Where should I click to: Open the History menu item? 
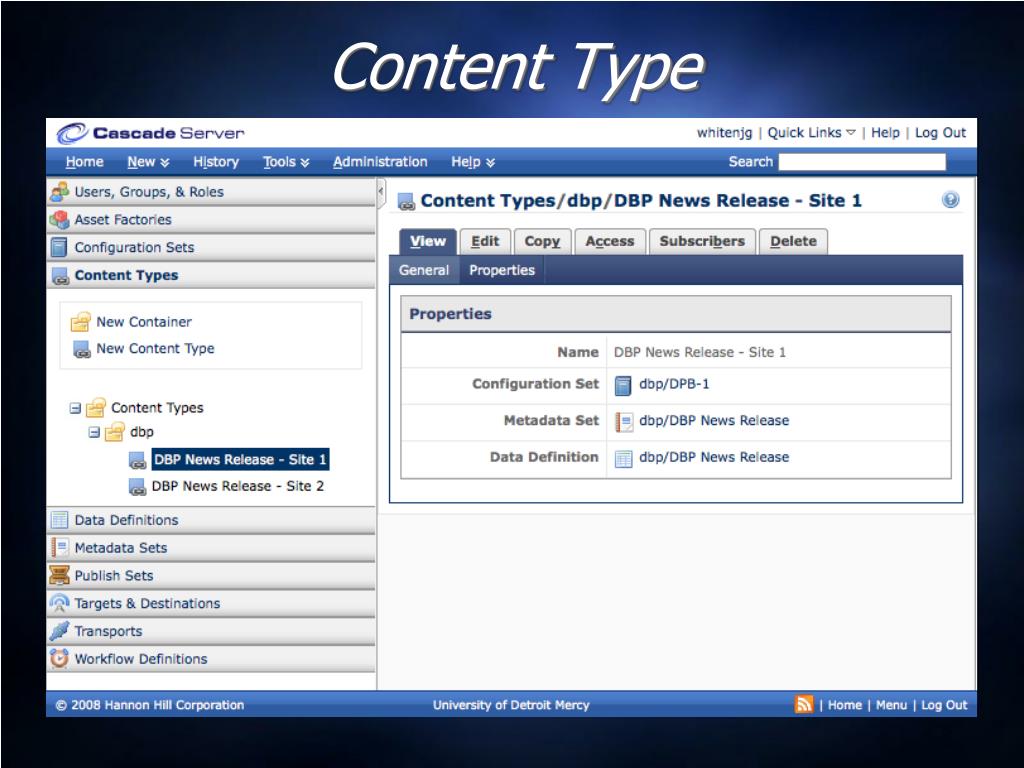pyautogui.click(x=216, y=162)
